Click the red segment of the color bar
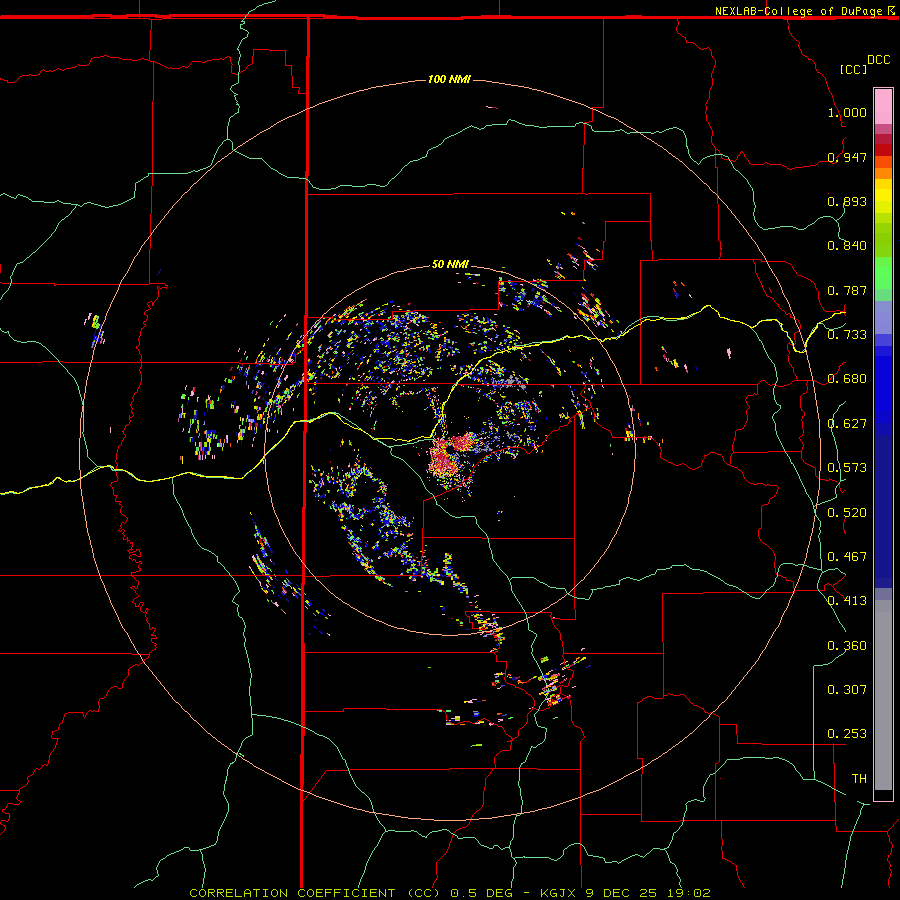 pos(883,150)
